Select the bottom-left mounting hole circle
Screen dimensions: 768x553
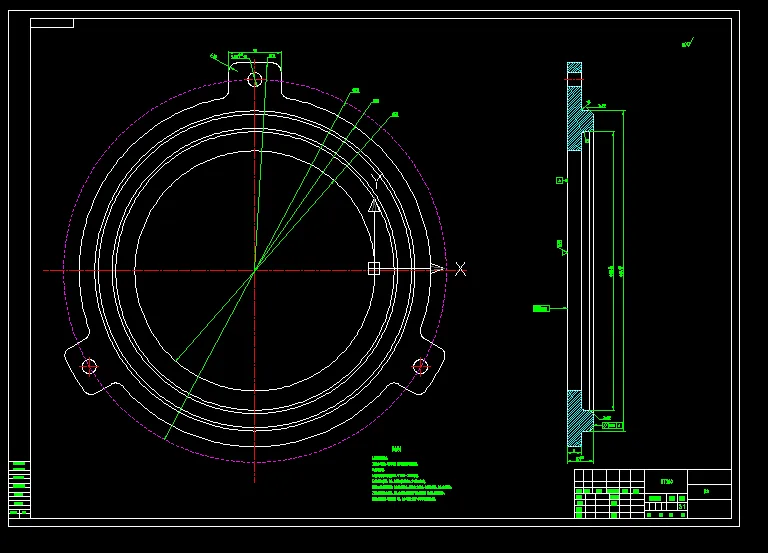pos(89,366)
